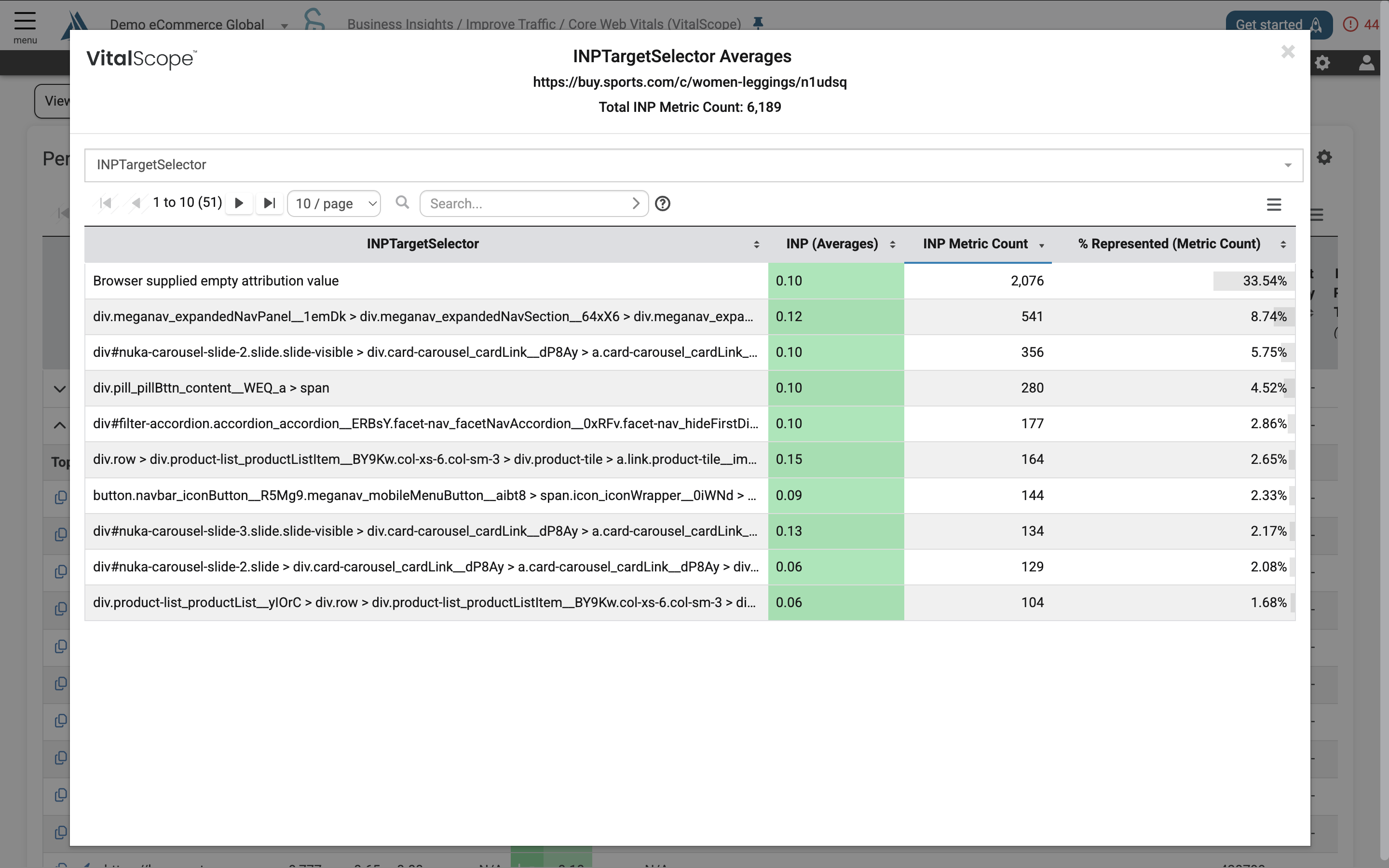Click INPTargetSelector column header
Screen dimensions: 1389x868
(x=422, y=244)
